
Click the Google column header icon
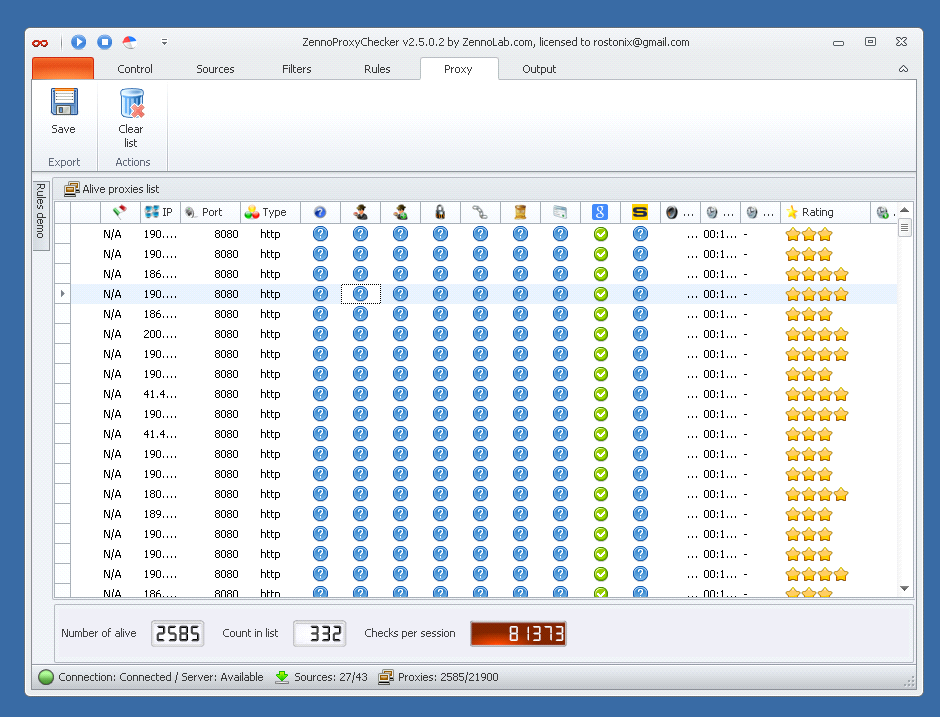point(600,212)
